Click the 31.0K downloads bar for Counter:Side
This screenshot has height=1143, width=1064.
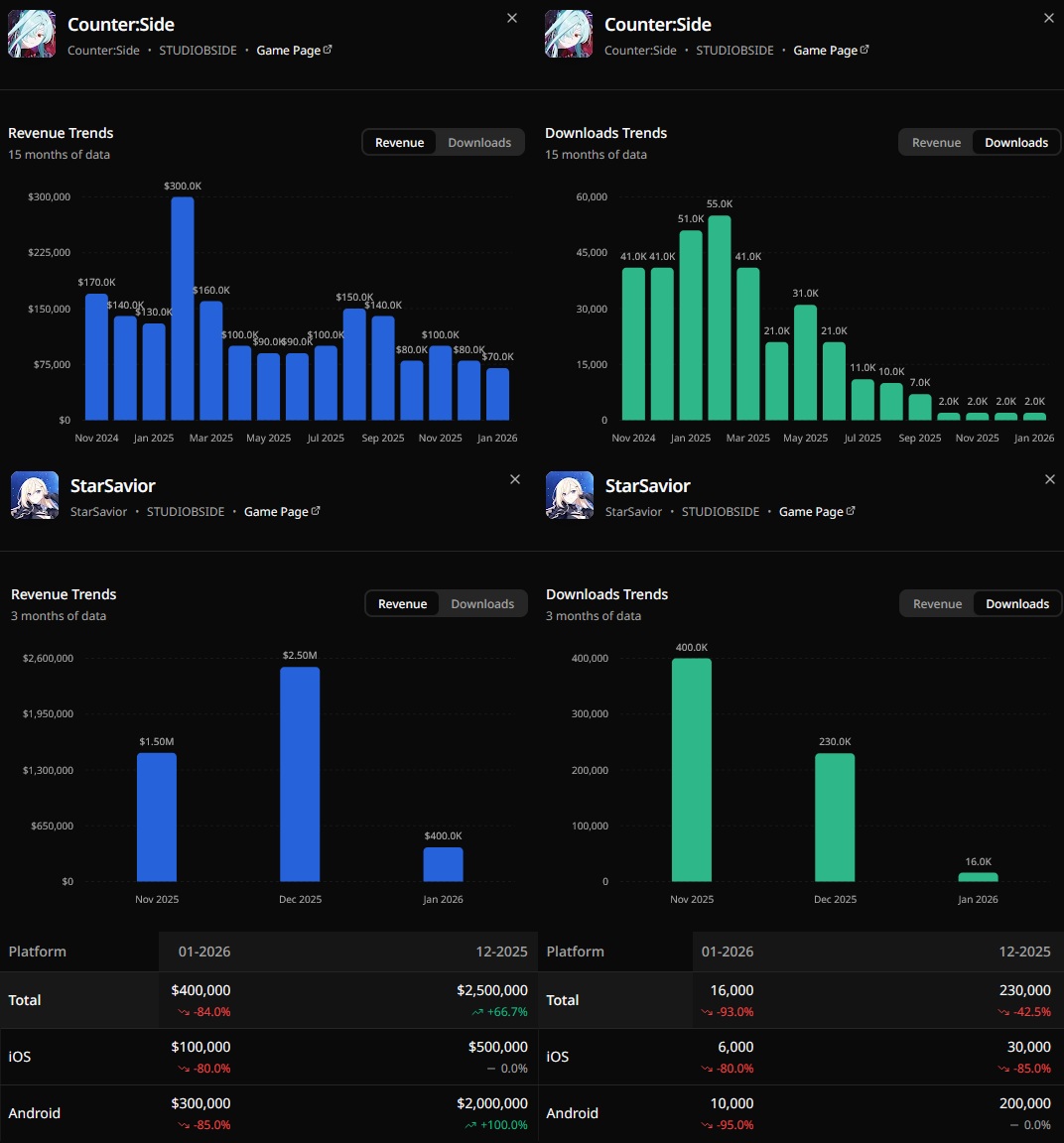[x=805, y=362]
